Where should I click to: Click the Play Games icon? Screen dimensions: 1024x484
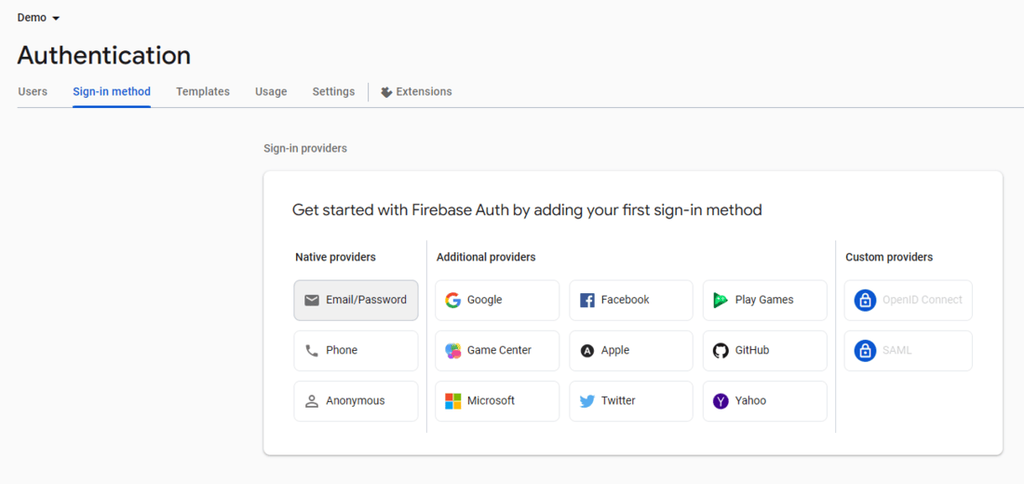coord(721,300)
